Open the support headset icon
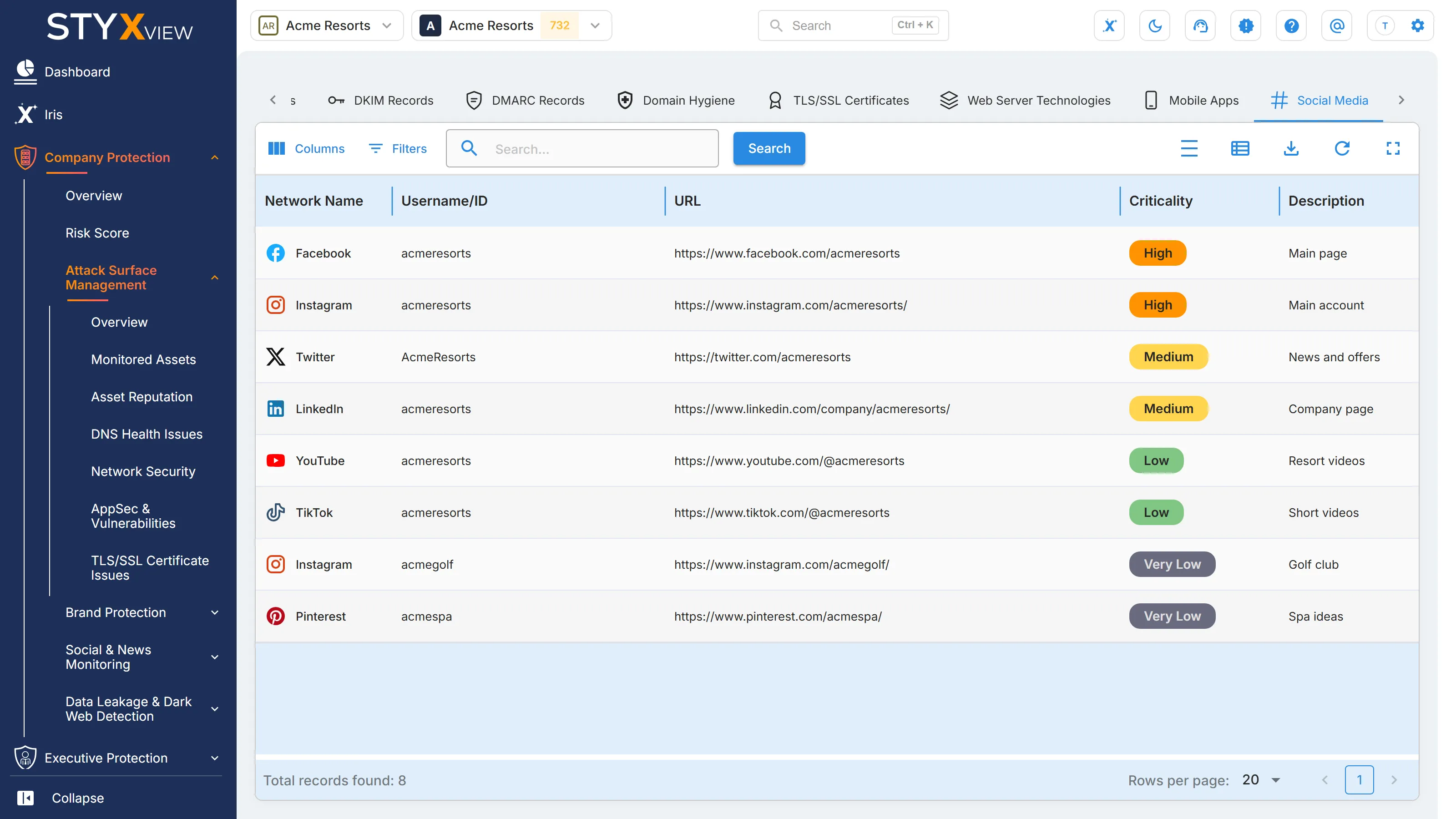This screenshot has width=1456, height=819. 1200,25
